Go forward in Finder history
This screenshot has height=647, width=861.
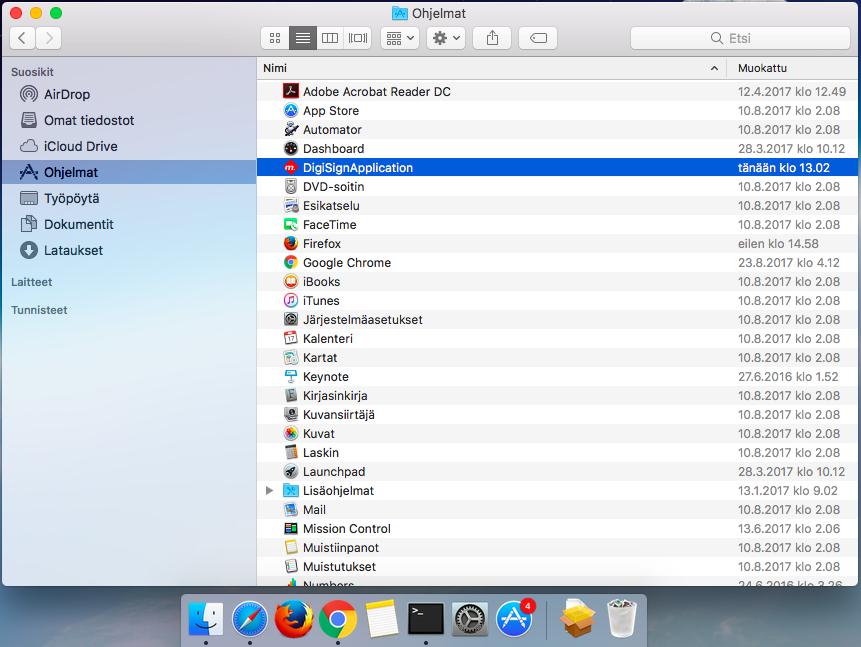[x=49, y=38]
